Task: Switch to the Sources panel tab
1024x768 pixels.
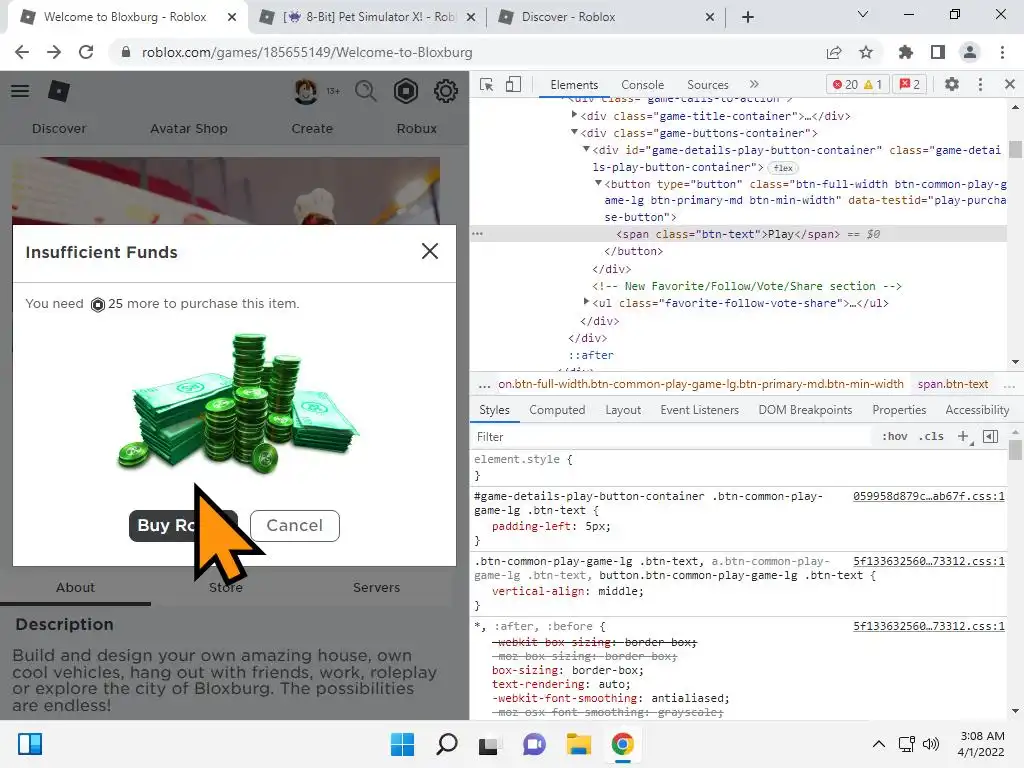Action: coord(707,85)
